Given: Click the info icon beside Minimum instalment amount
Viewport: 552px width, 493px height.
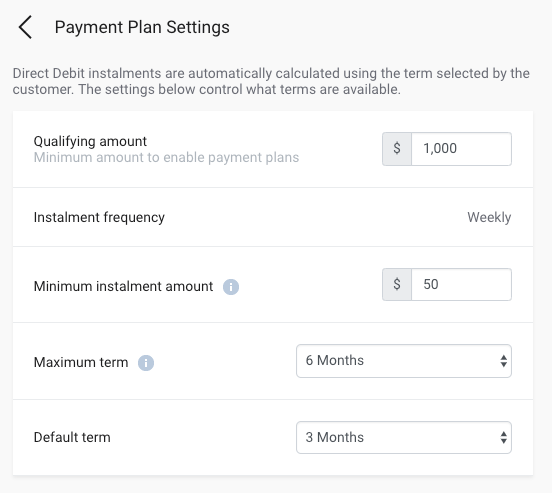Looking at the screenshot, I should pos(231,287).
